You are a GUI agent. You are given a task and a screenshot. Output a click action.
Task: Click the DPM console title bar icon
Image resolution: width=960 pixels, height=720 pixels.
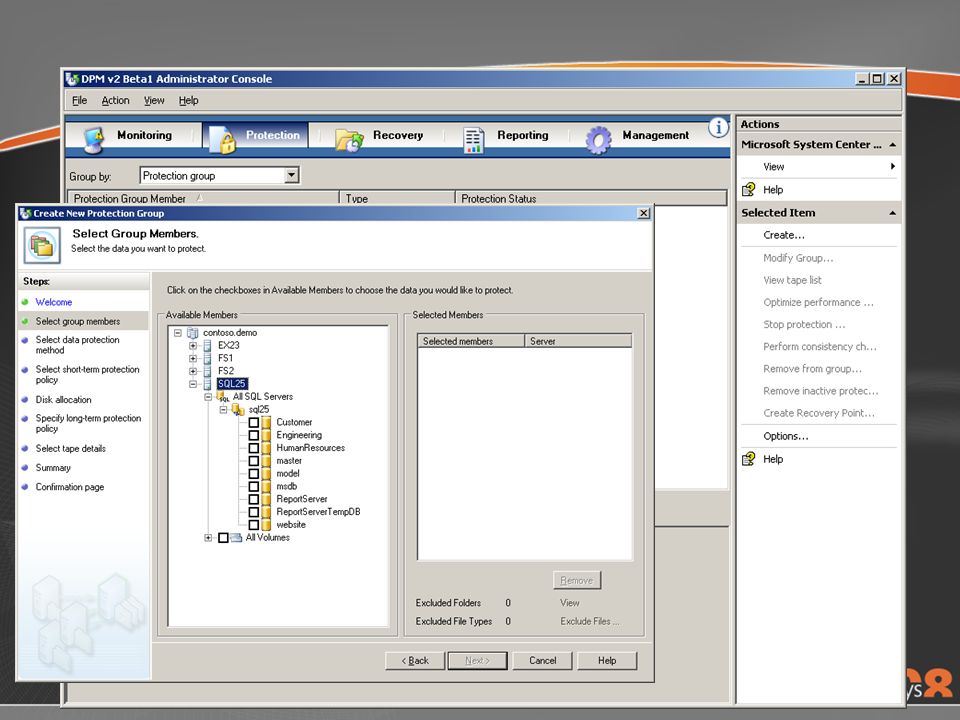[73, 79]
